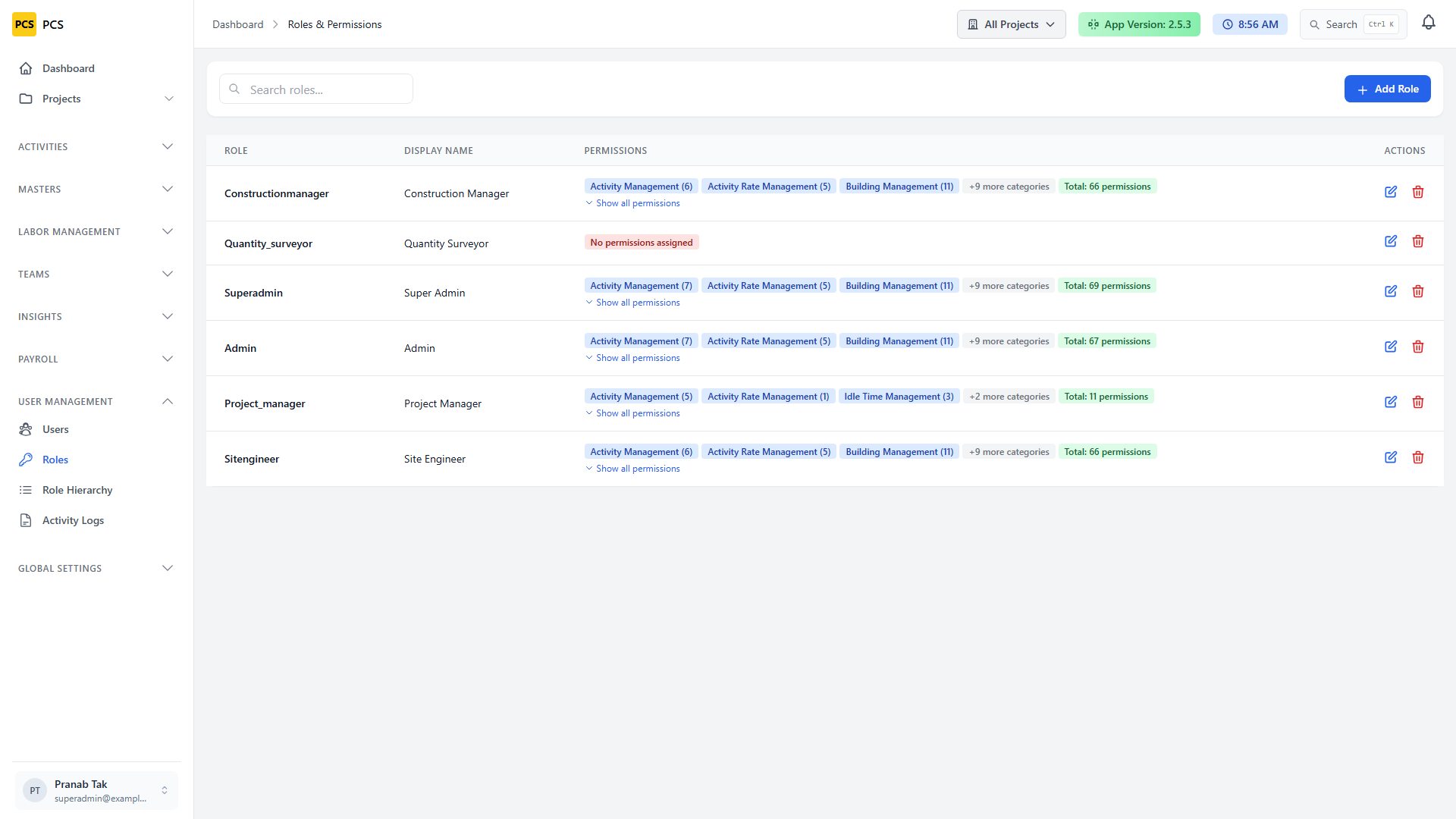Go to Role Hierarchy
The image size is (1456, 819).
click(x=96, y=490)
